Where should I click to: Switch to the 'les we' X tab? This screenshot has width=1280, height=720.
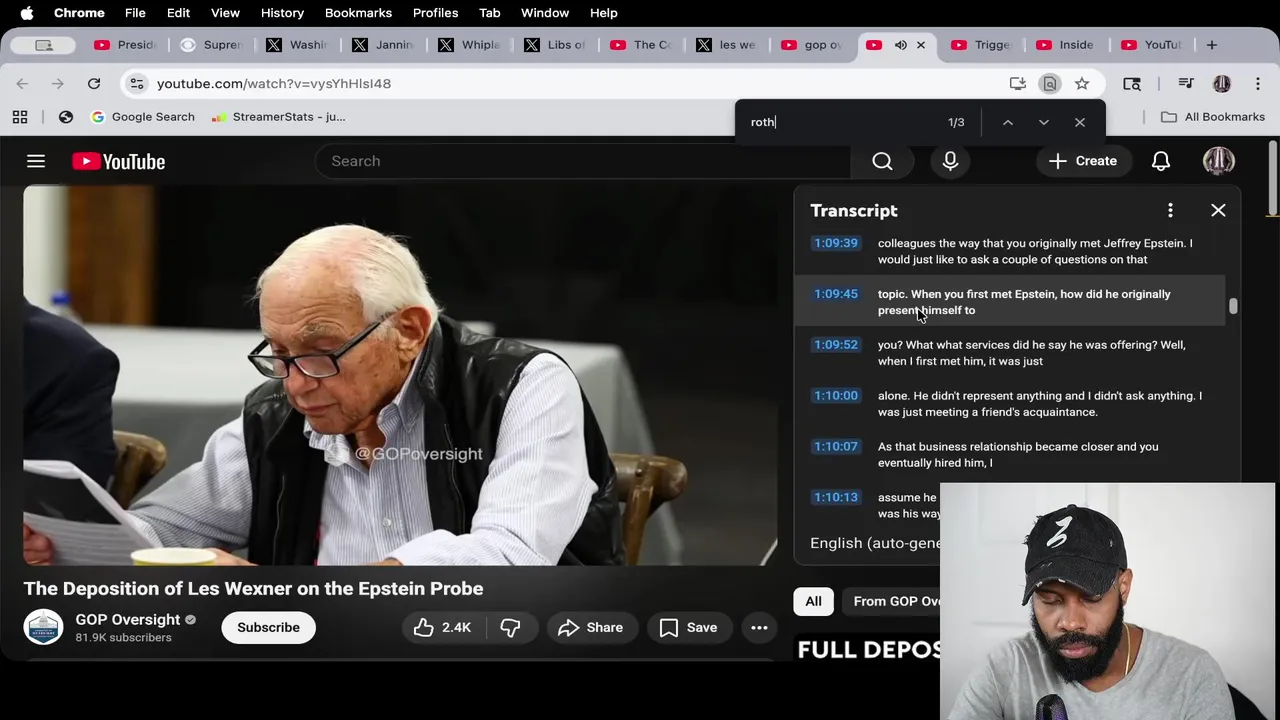(728, 45)
